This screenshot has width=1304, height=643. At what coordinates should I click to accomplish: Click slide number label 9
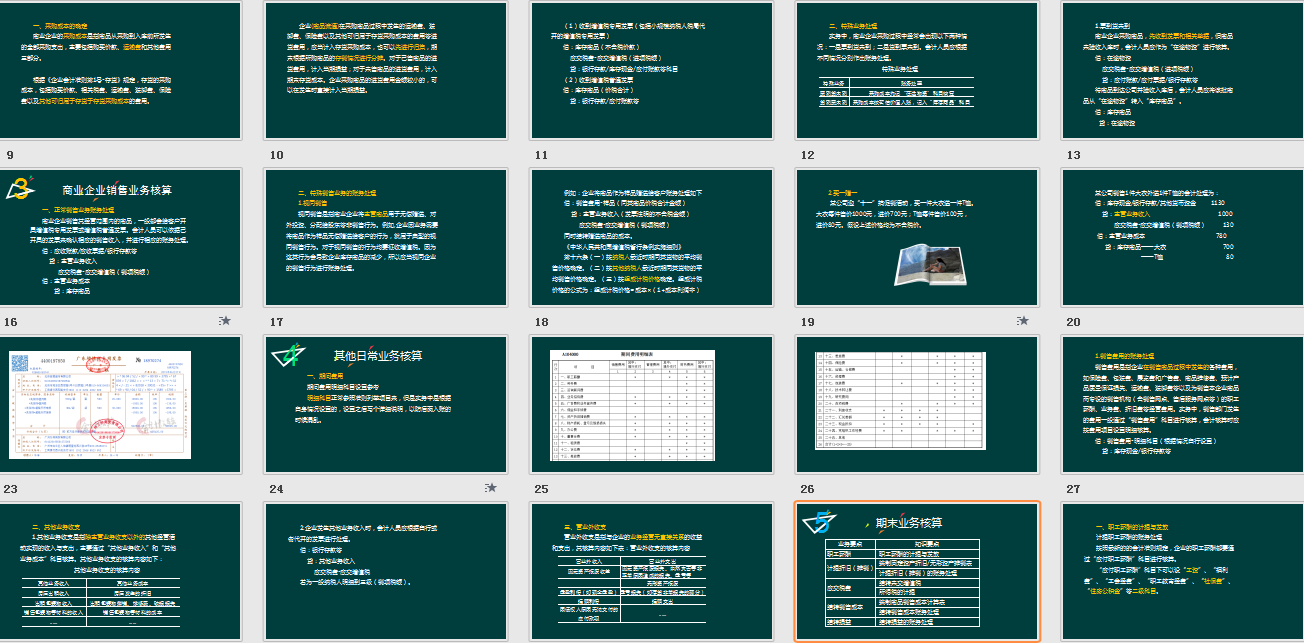click(x=10, y=155)
